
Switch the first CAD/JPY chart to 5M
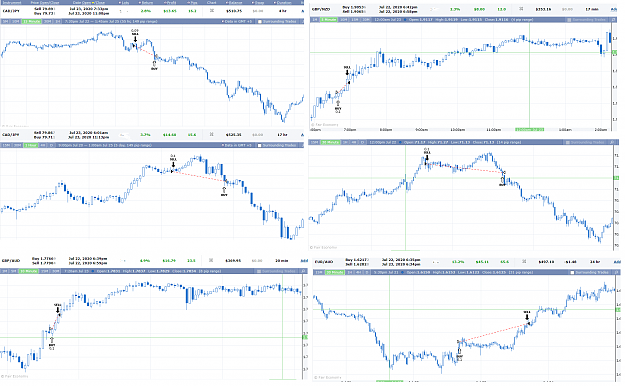(x=5, y=22)
